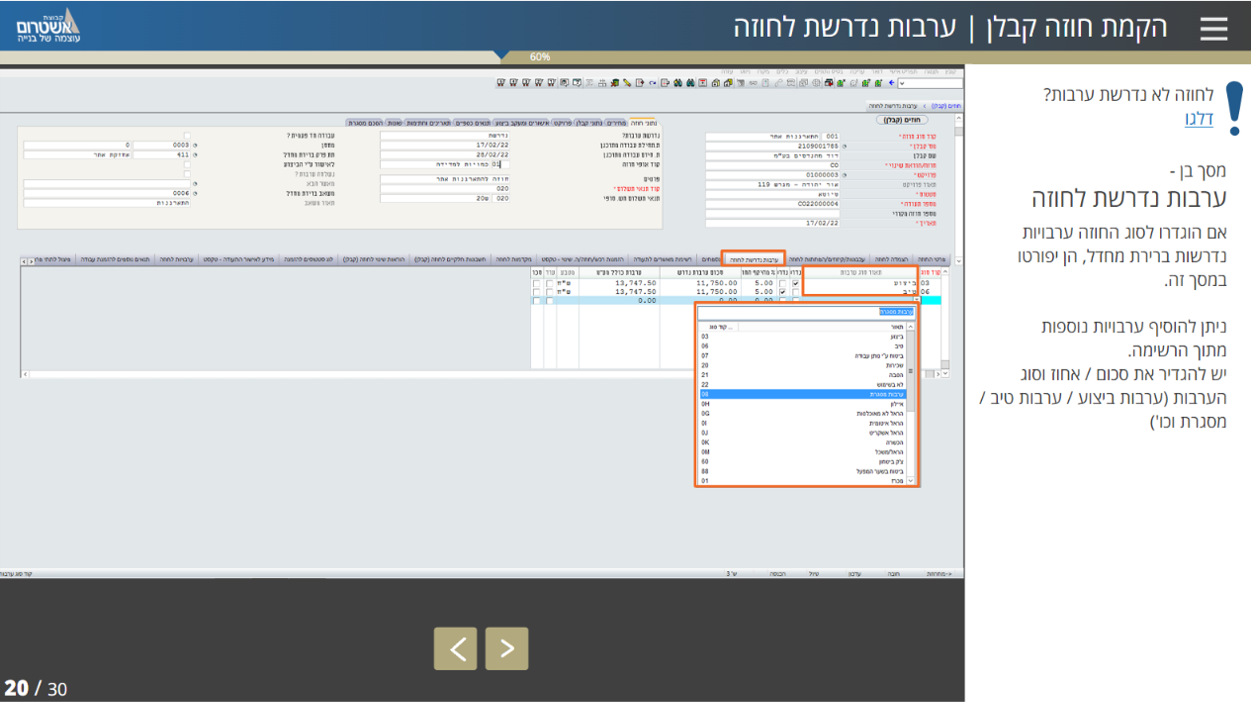1251x702 pixels.
Task: Click the חוזים (קבלן) breadcrumb link
Action: [x=946, y=106]
